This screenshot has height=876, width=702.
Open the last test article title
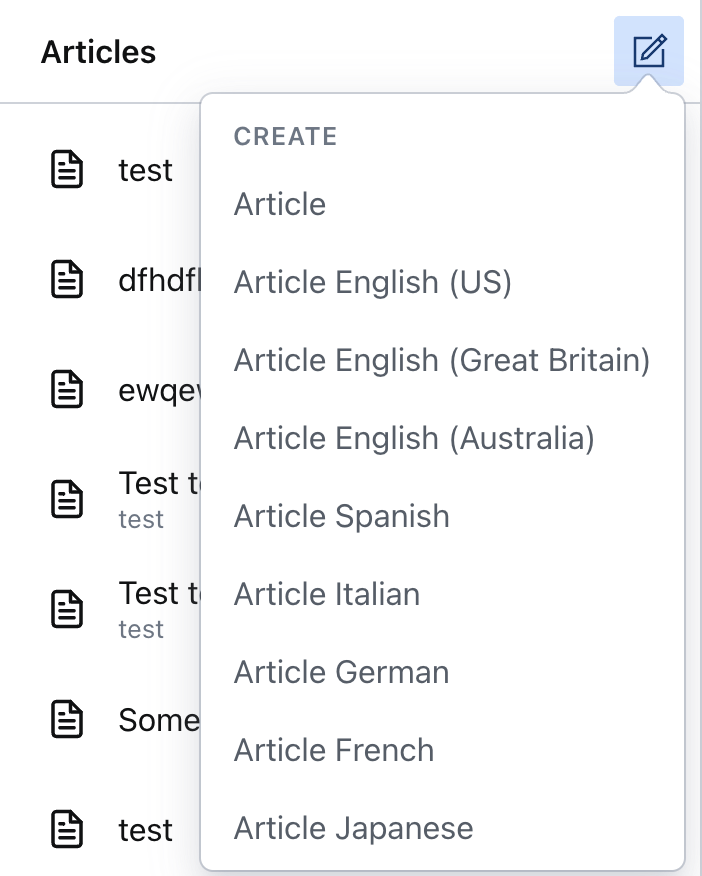(145, 830)
